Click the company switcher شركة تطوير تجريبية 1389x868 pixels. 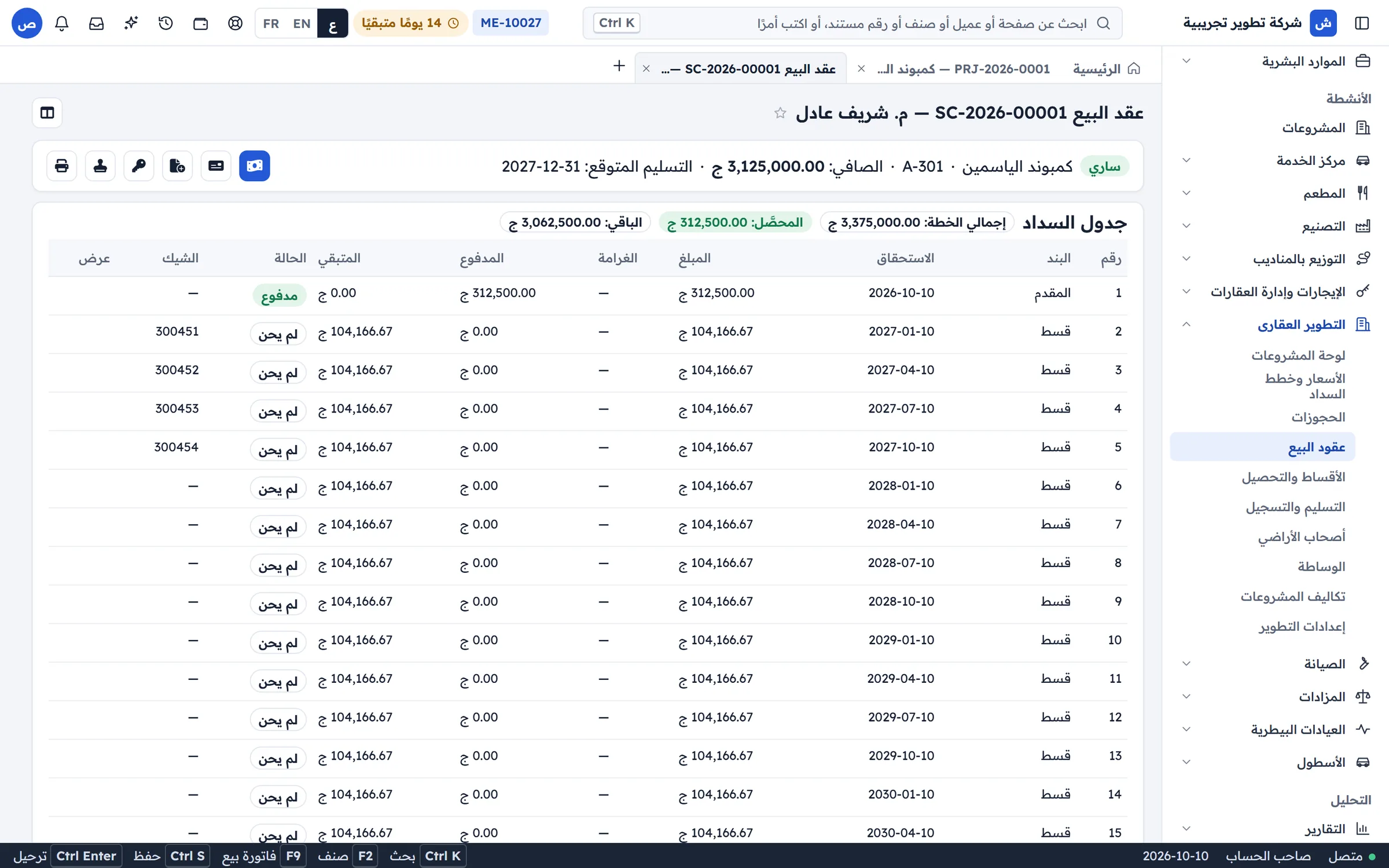pos(1261,23)
